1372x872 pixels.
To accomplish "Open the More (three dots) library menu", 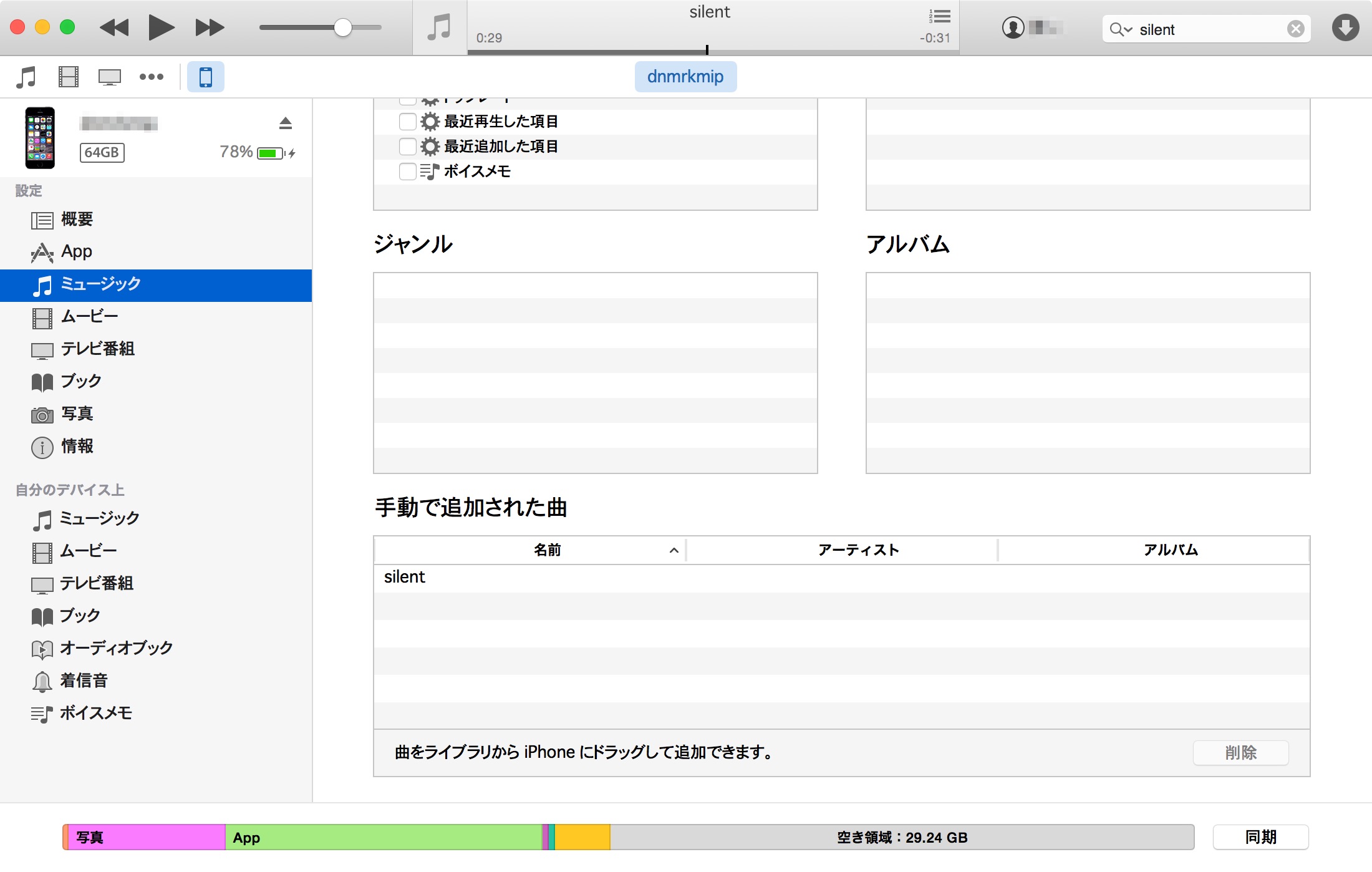I will pyautogui.click(x=151, y=77).
